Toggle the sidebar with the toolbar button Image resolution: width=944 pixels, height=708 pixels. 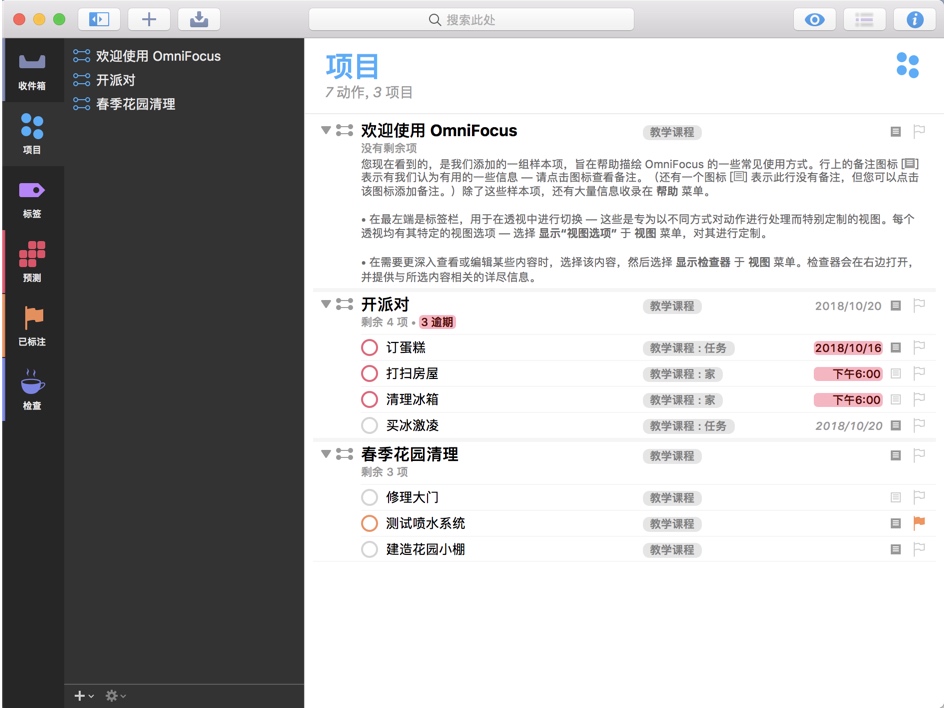(x=99, y=19)
